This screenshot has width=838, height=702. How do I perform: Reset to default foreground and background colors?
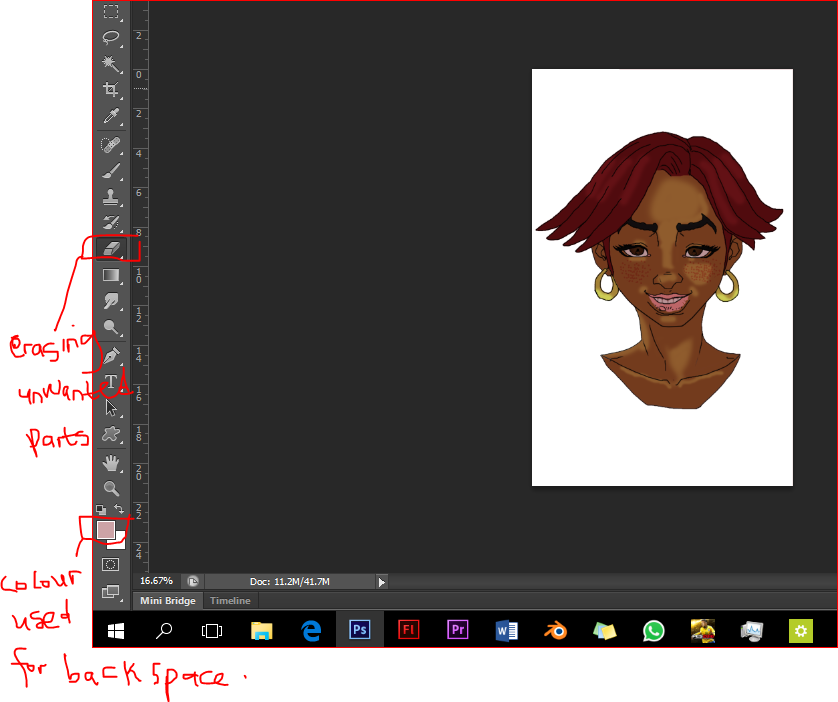[x=100, y=510]
